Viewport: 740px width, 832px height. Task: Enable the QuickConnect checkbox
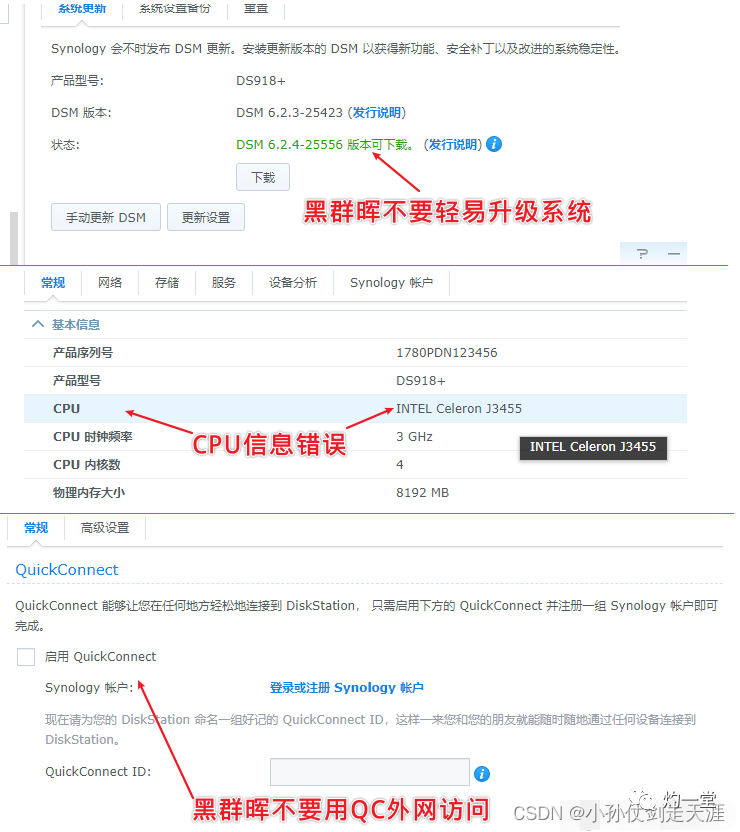pos(26,656)
